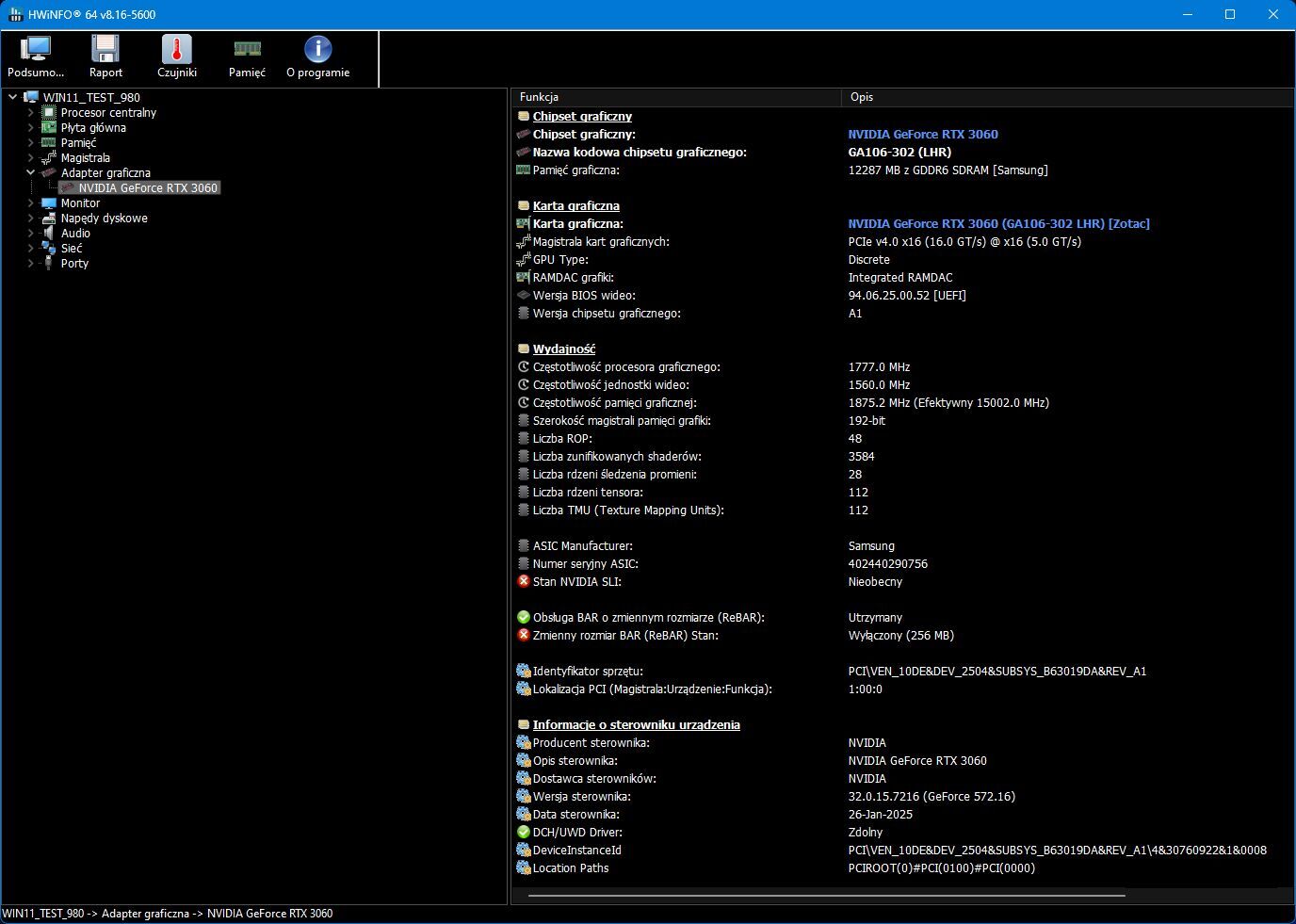Screen dimensions: 1296x924
Task: Select the Procesor centralny tree item
Action: pyautogui.click(x=108, y=112)
